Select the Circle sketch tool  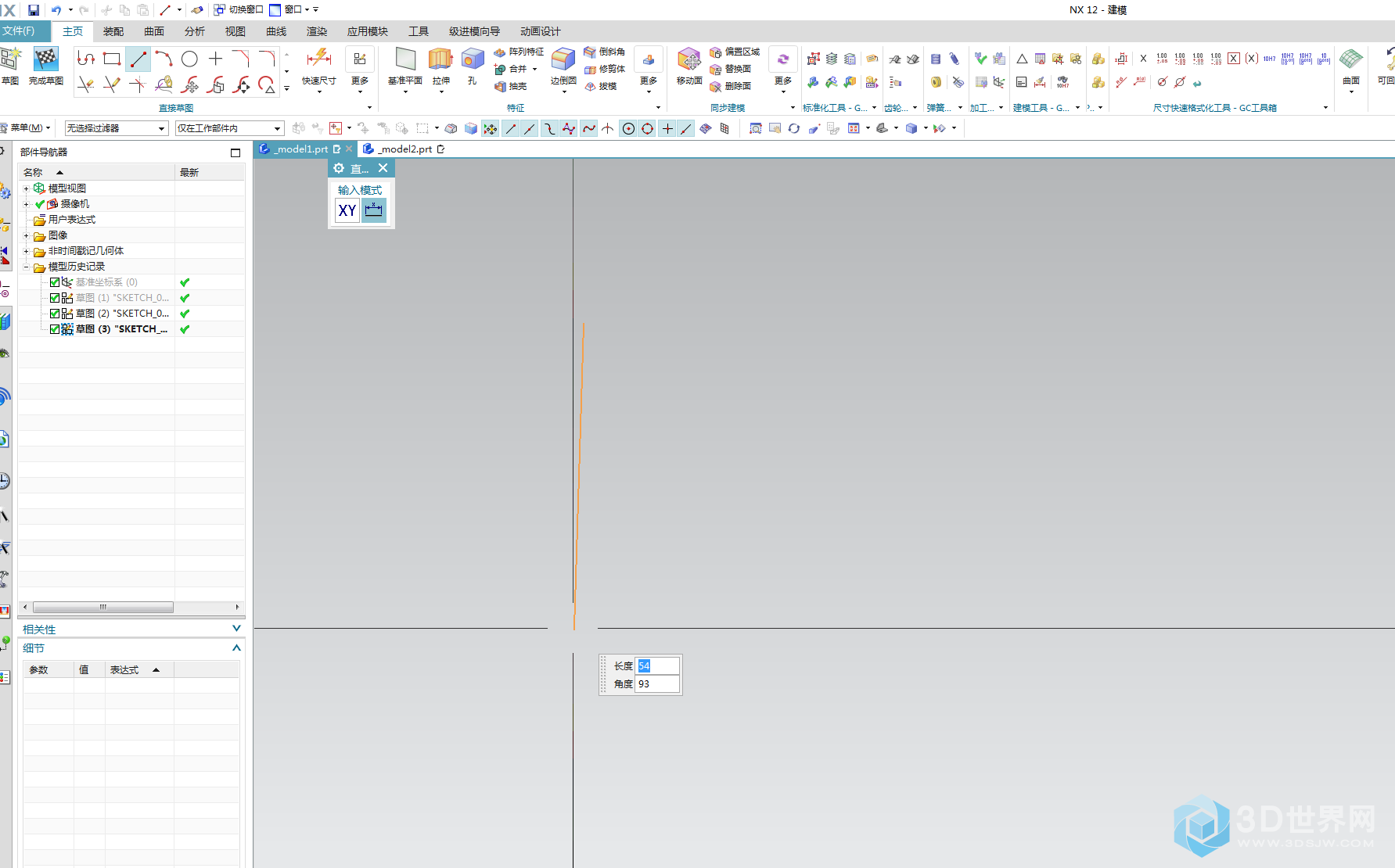[189, 59]
